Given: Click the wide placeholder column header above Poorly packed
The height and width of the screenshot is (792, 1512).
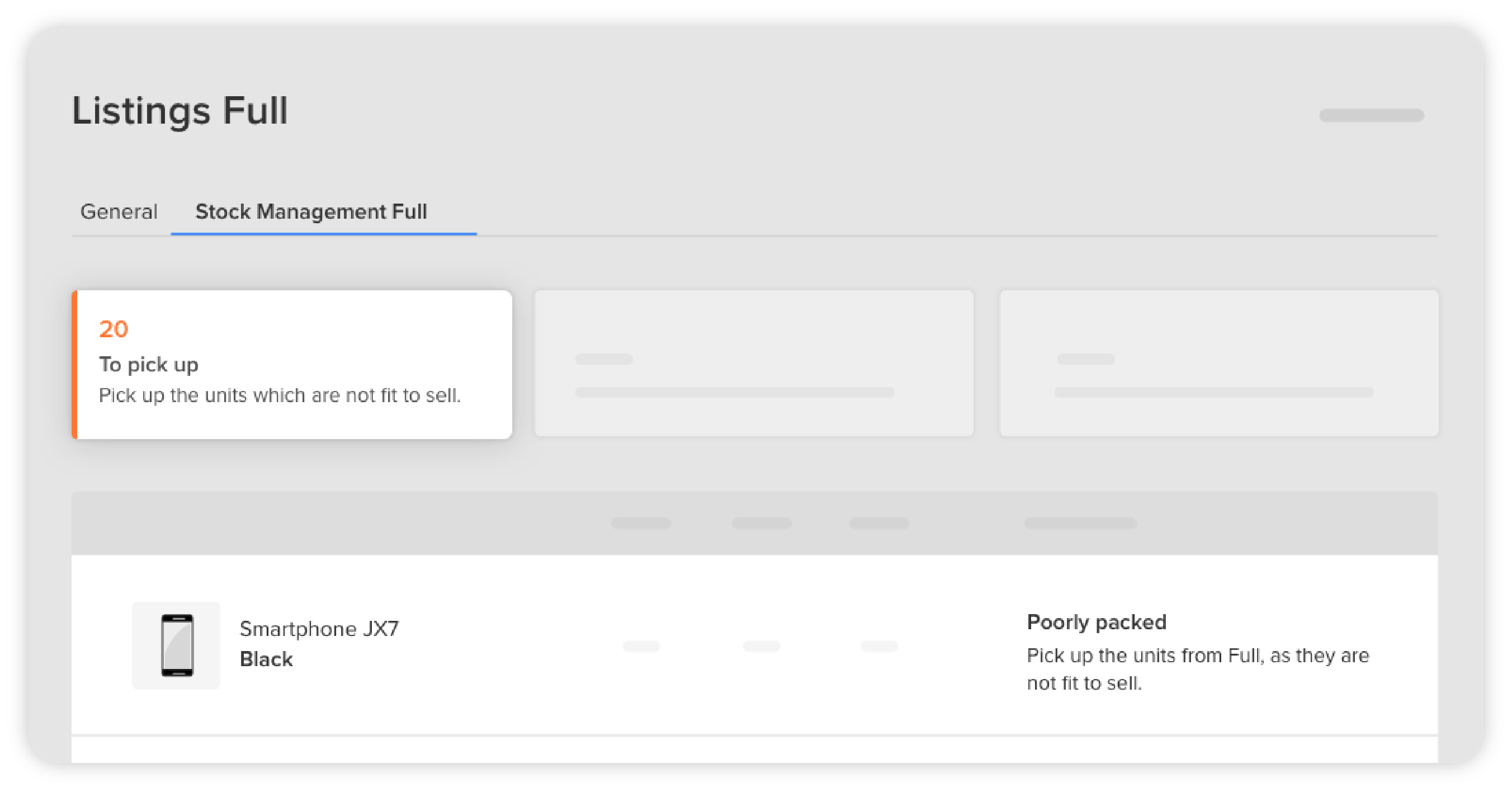Looking at the screenshot, I should (1080, 522).
